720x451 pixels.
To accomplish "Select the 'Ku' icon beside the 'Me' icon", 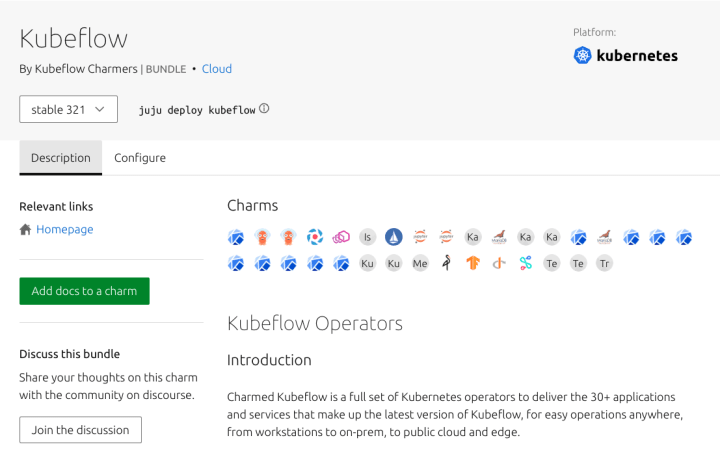I will [x=394, y=264].
